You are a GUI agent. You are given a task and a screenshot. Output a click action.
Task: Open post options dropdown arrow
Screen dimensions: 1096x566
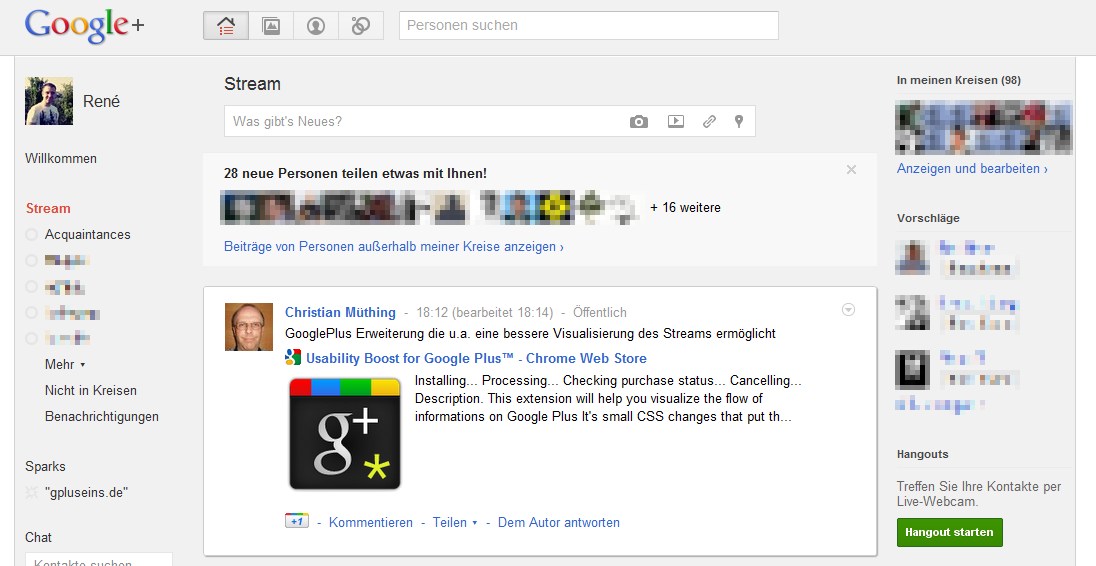pos(849,310)
